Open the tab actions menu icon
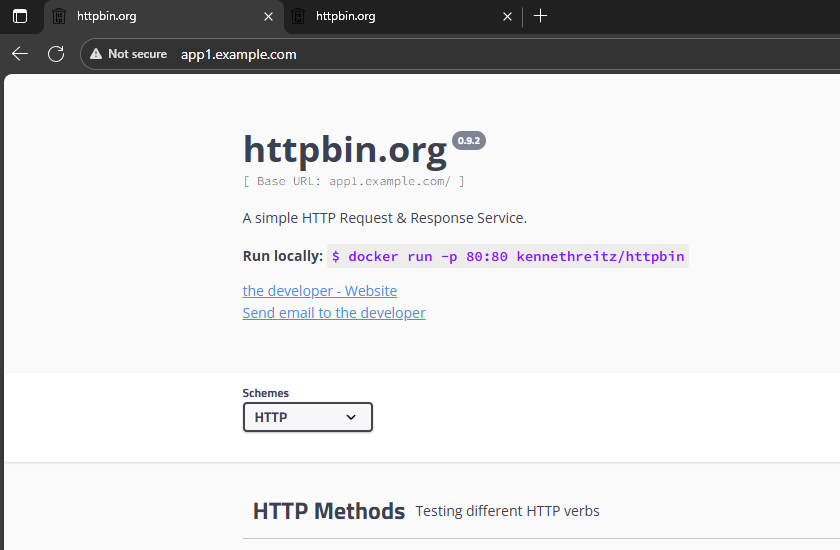The width and height of the screenshot is (840, 550). coord(20,16)
